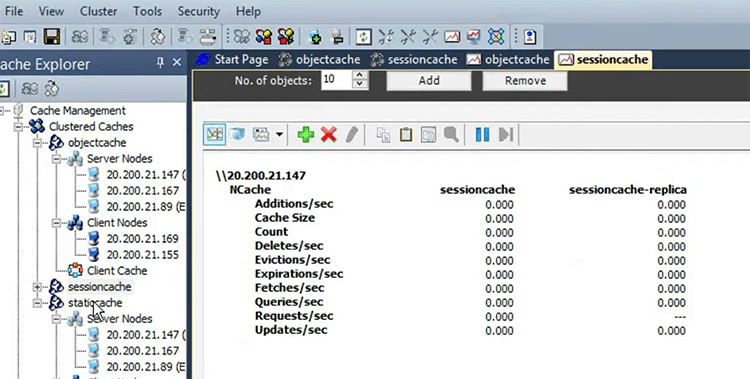The image size is (750, 379).
Task: Select the Client Cache tree item
Action: pos(117,271)
